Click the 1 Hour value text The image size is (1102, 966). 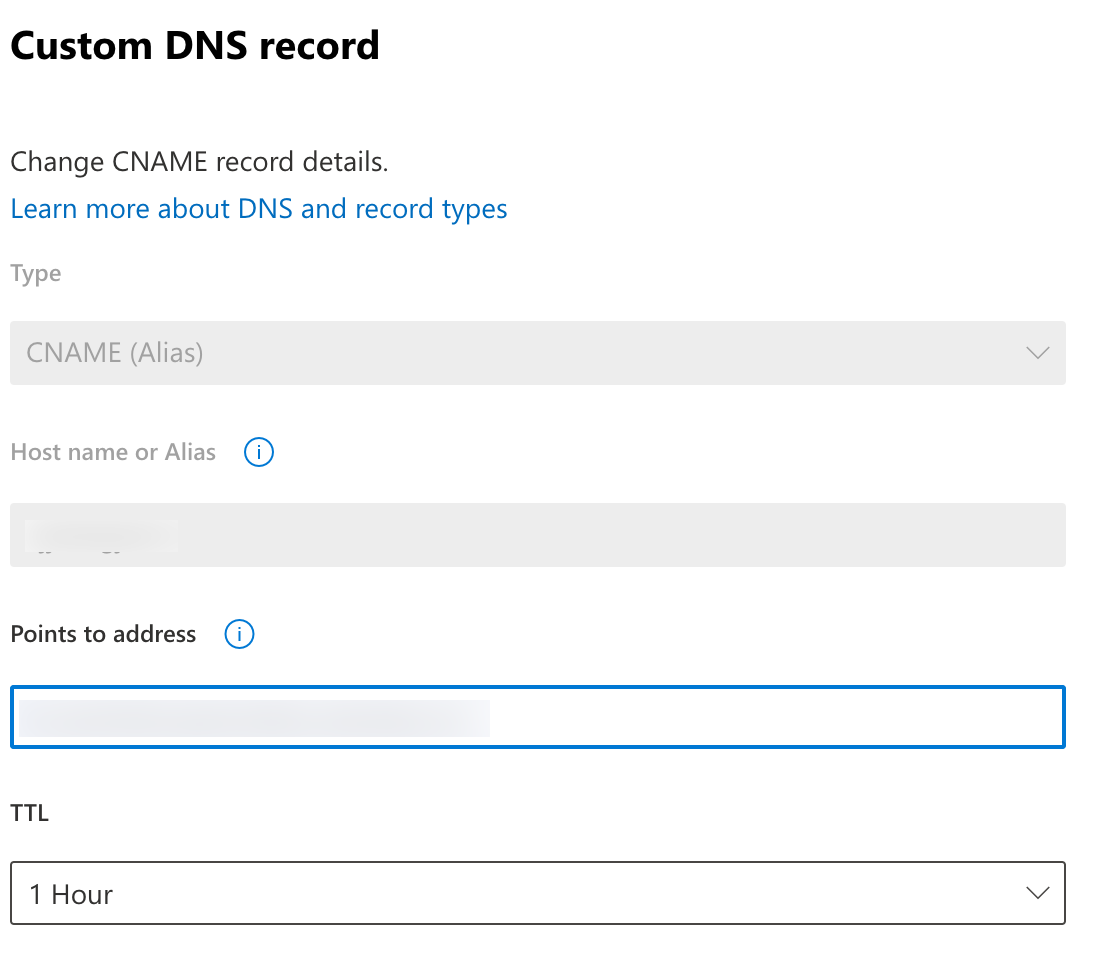pyautogui.click(x=71, y=894)
